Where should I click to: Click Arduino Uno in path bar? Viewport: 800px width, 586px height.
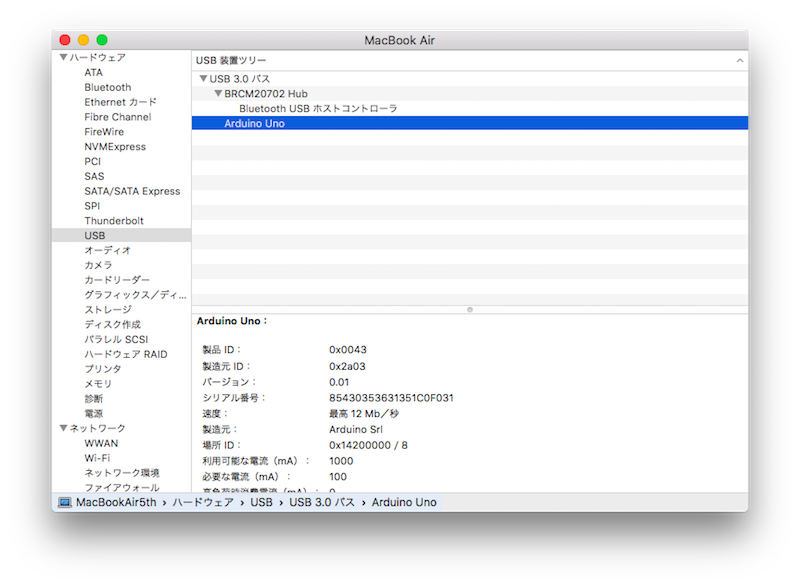pos(404,502)
